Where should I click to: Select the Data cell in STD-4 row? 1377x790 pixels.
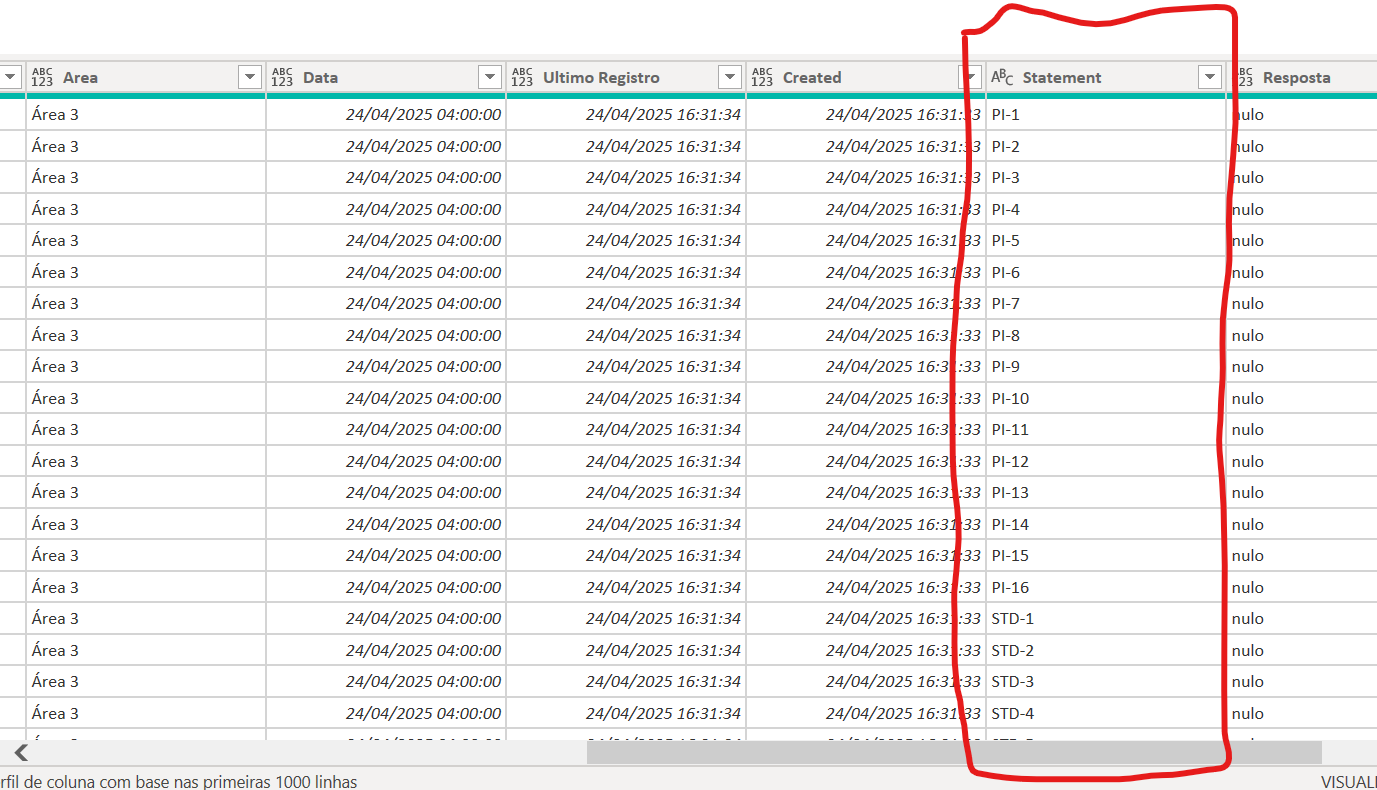point(386,713)
